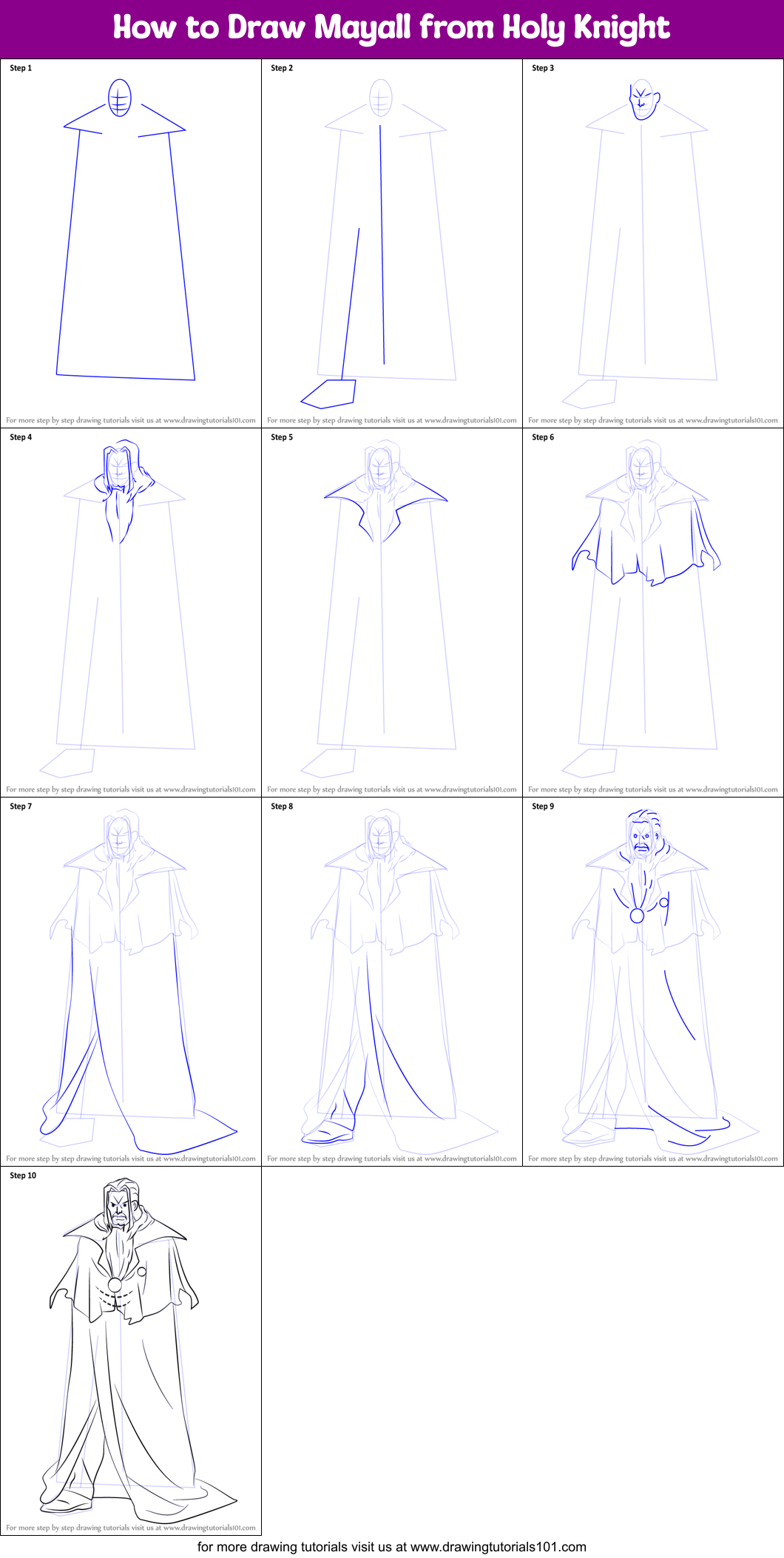
Task: Open the Step 2 drawing thumbnail
Action: point(392,243)
